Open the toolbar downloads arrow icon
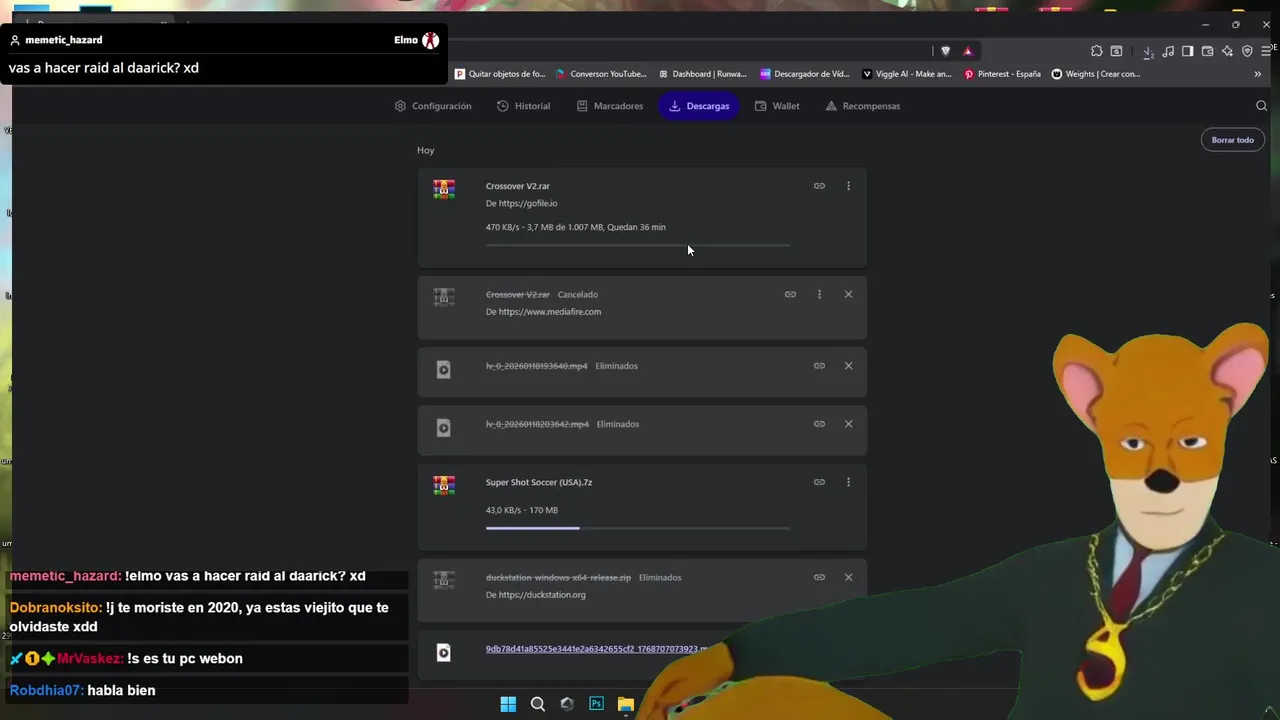This screenshot has height=720, width=1280. pyautogui.click(x=1148, y=52)
